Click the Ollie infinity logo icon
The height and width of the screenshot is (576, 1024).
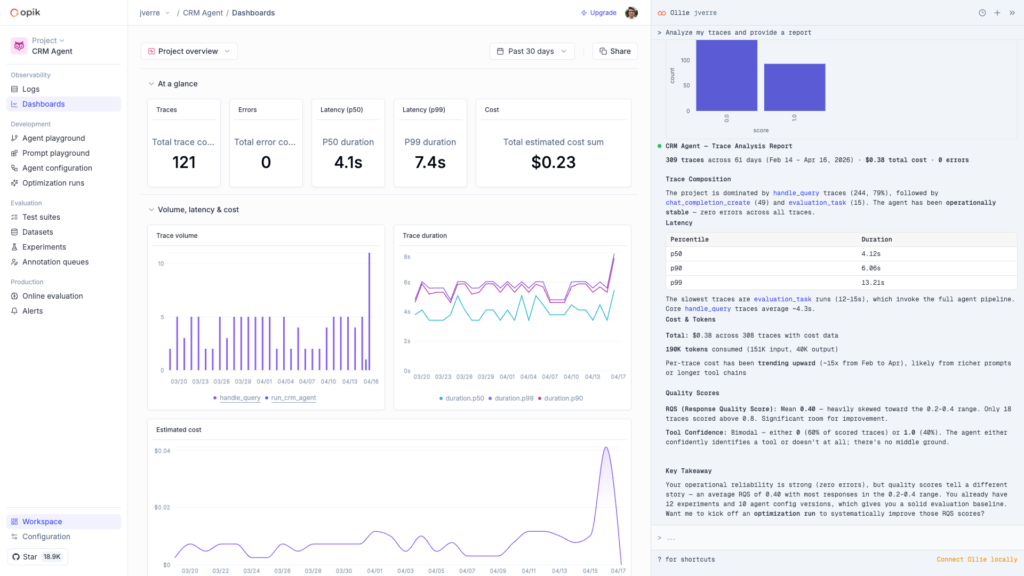pyautogui.click(x=661, y=13)
